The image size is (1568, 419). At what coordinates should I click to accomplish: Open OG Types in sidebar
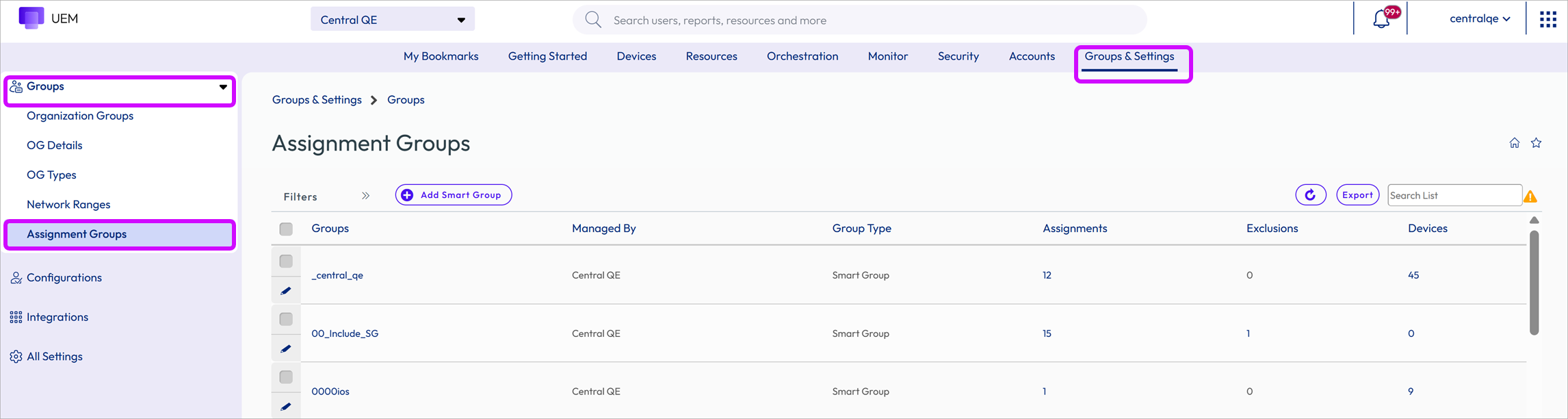pos(51,175)
